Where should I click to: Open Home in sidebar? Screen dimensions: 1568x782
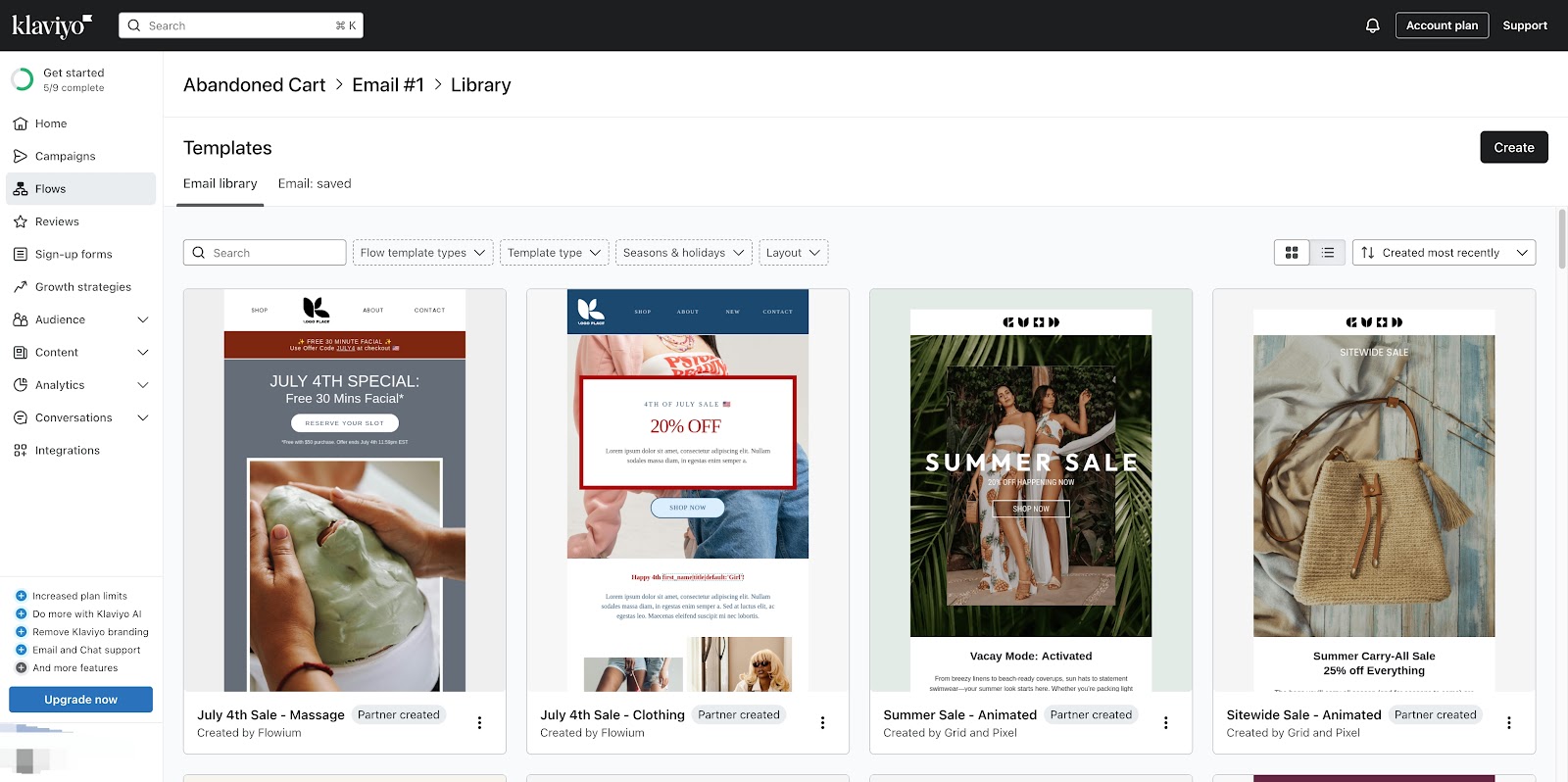pyautogui.click(x=80, y=123)
